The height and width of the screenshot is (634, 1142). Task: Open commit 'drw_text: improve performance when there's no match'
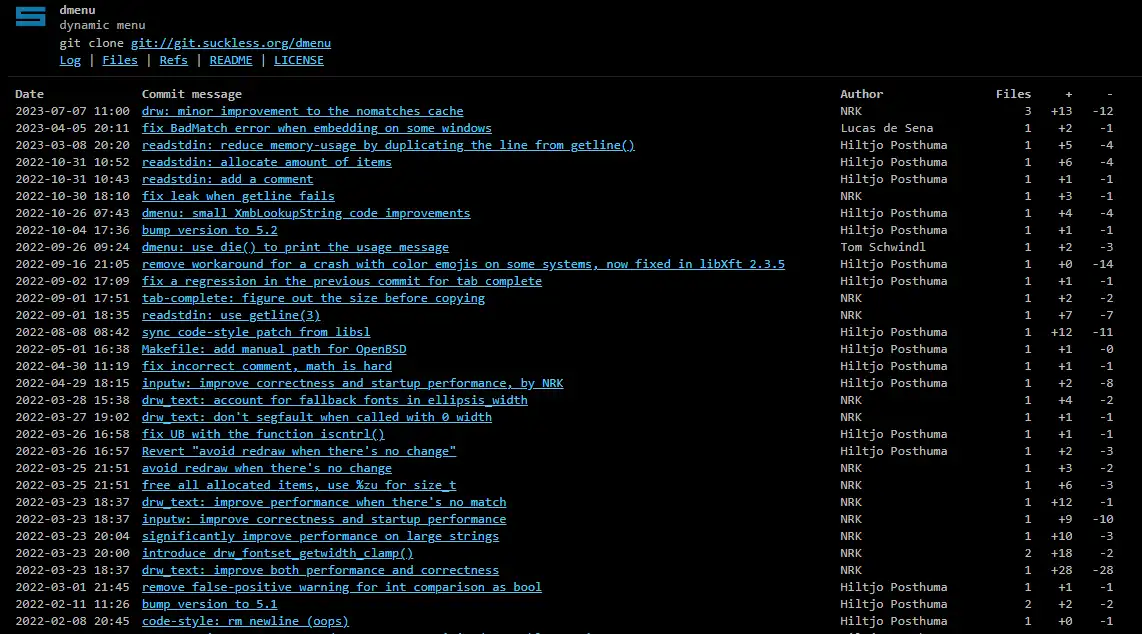tap(324, 502)
